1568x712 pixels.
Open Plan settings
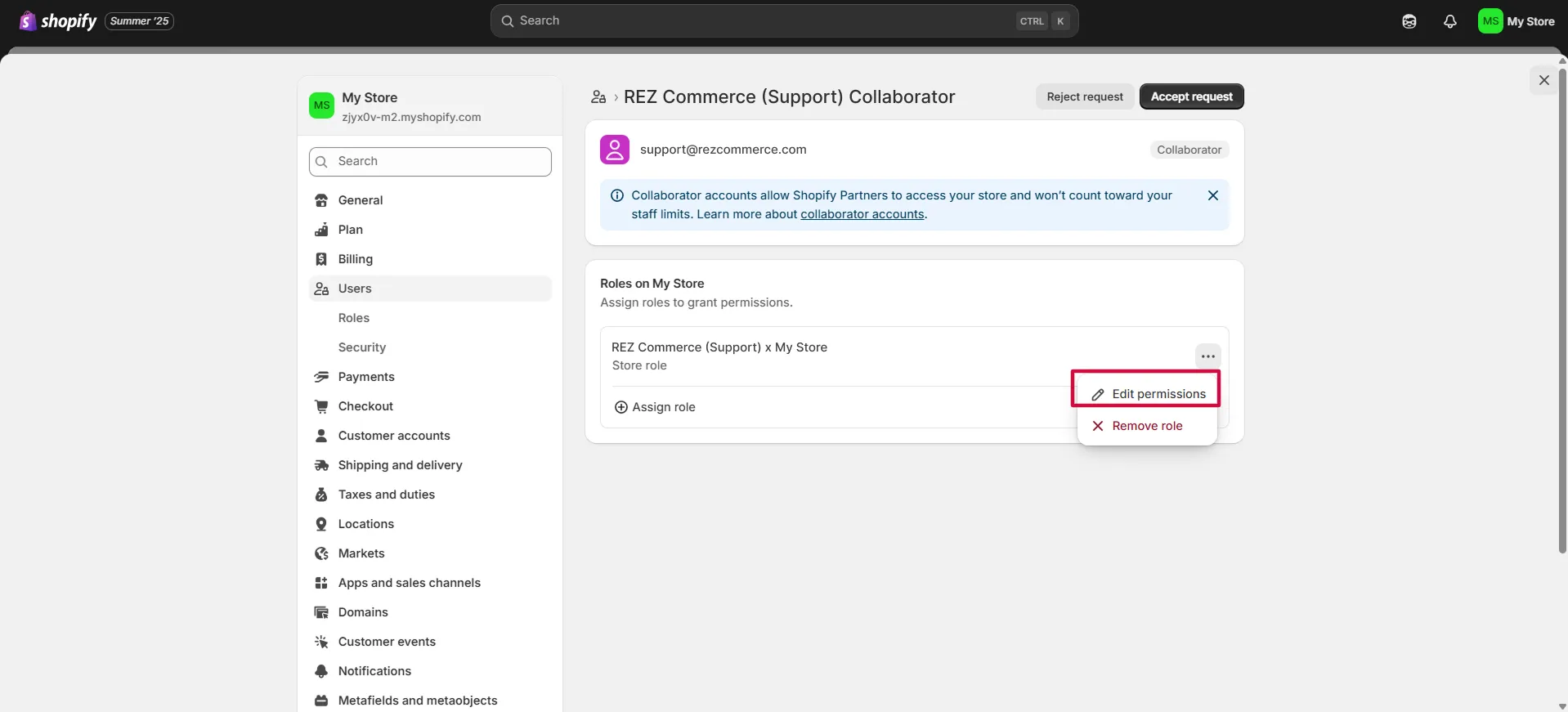[430, 230]
